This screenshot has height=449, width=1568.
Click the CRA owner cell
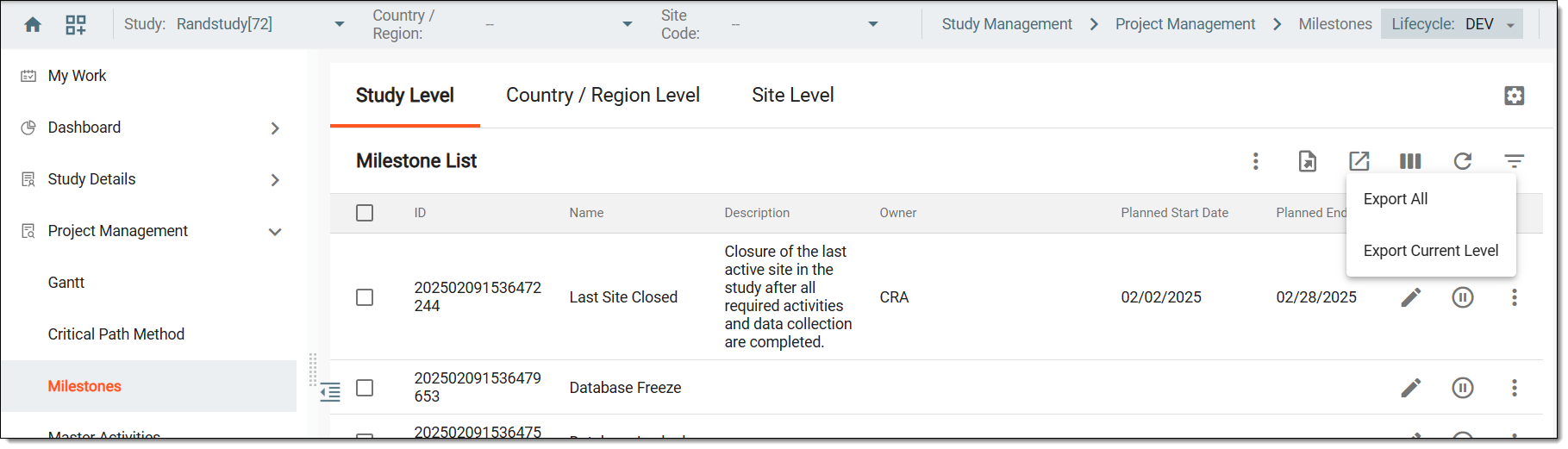tap(894, 297)
